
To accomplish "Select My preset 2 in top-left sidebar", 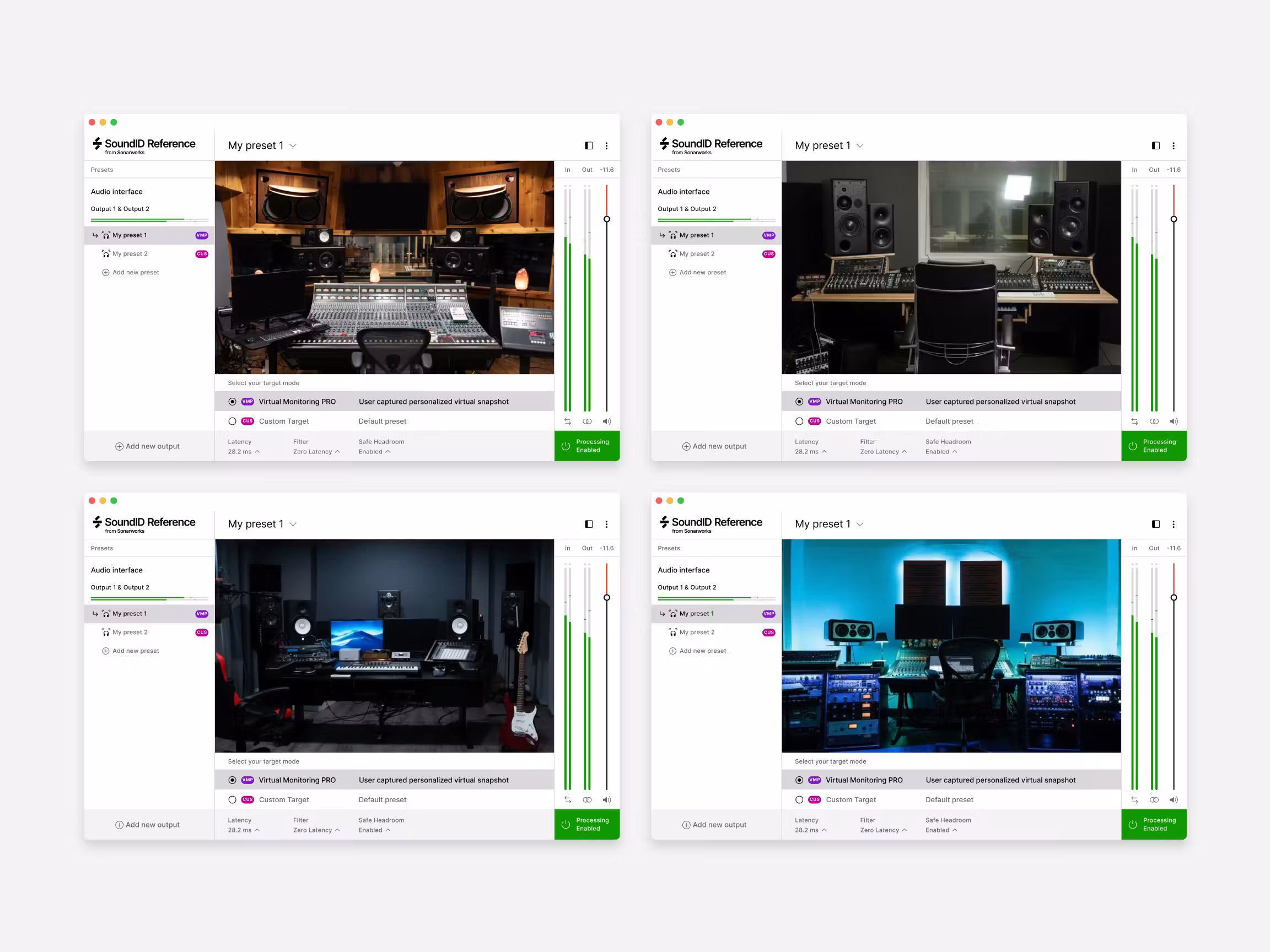I will tap(149, 253).
